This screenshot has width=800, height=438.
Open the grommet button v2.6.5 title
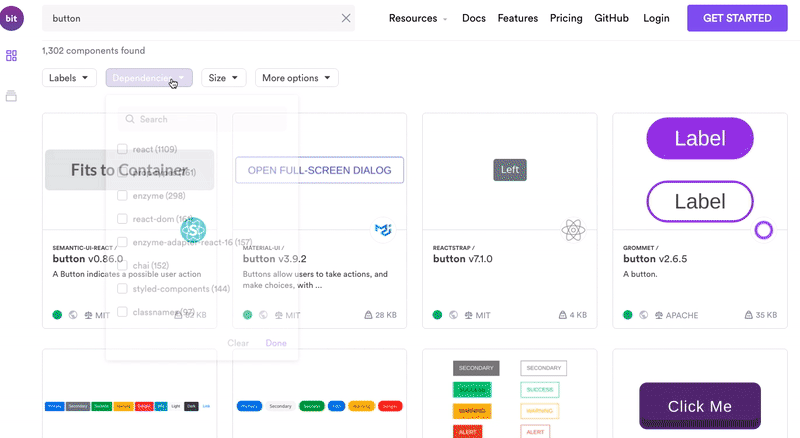tap(655, 259)
